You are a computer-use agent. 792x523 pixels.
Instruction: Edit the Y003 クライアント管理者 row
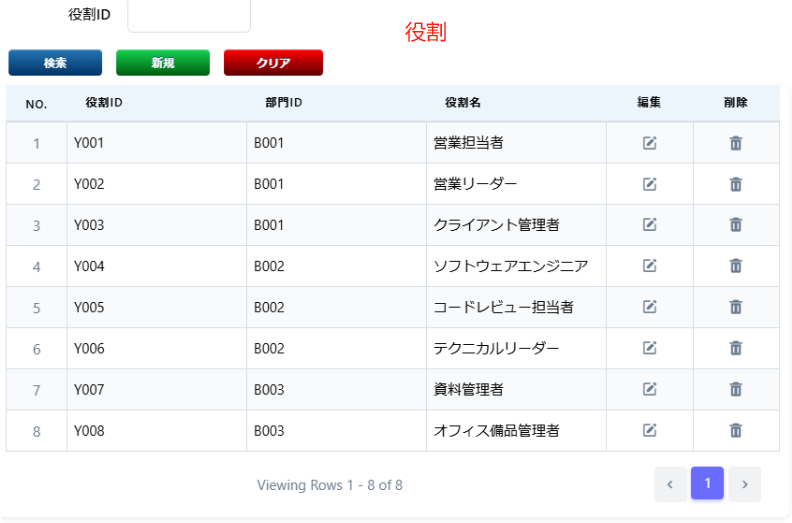(650, 224)
